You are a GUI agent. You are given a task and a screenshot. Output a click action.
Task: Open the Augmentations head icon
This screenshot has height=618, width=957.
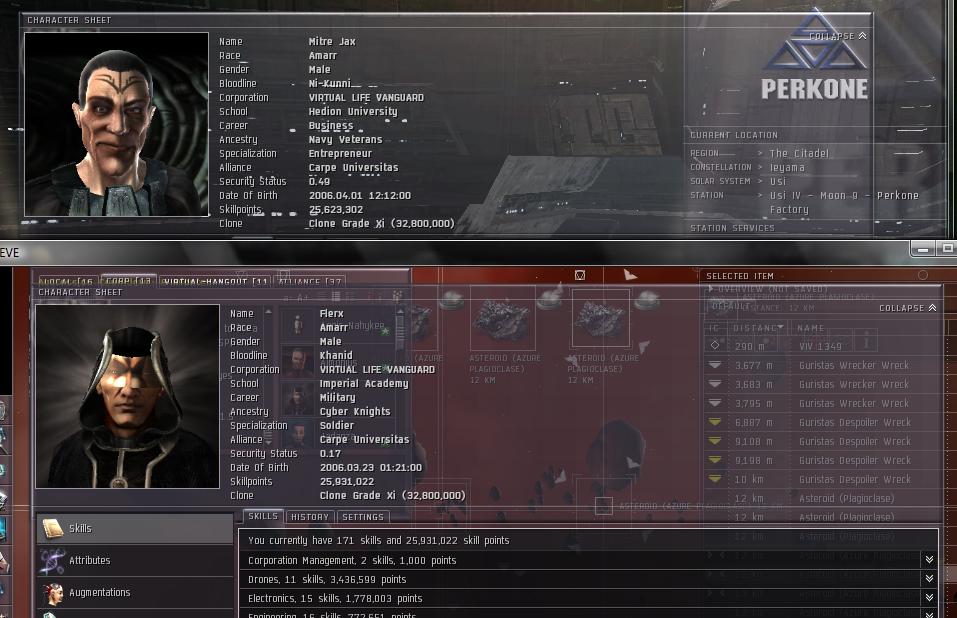(54, 593)
